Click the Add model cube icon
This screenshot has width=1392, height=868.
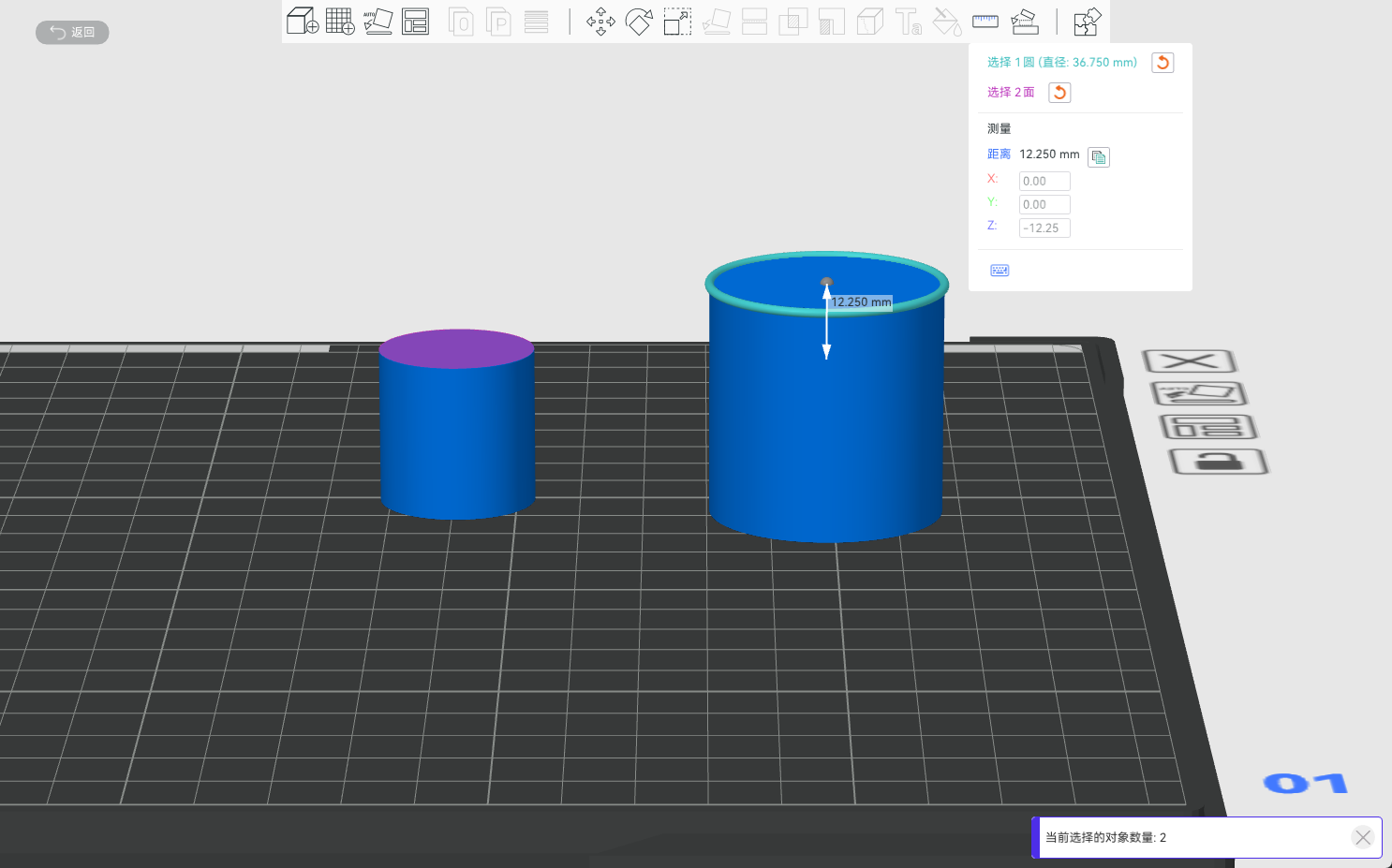point(302,21)
